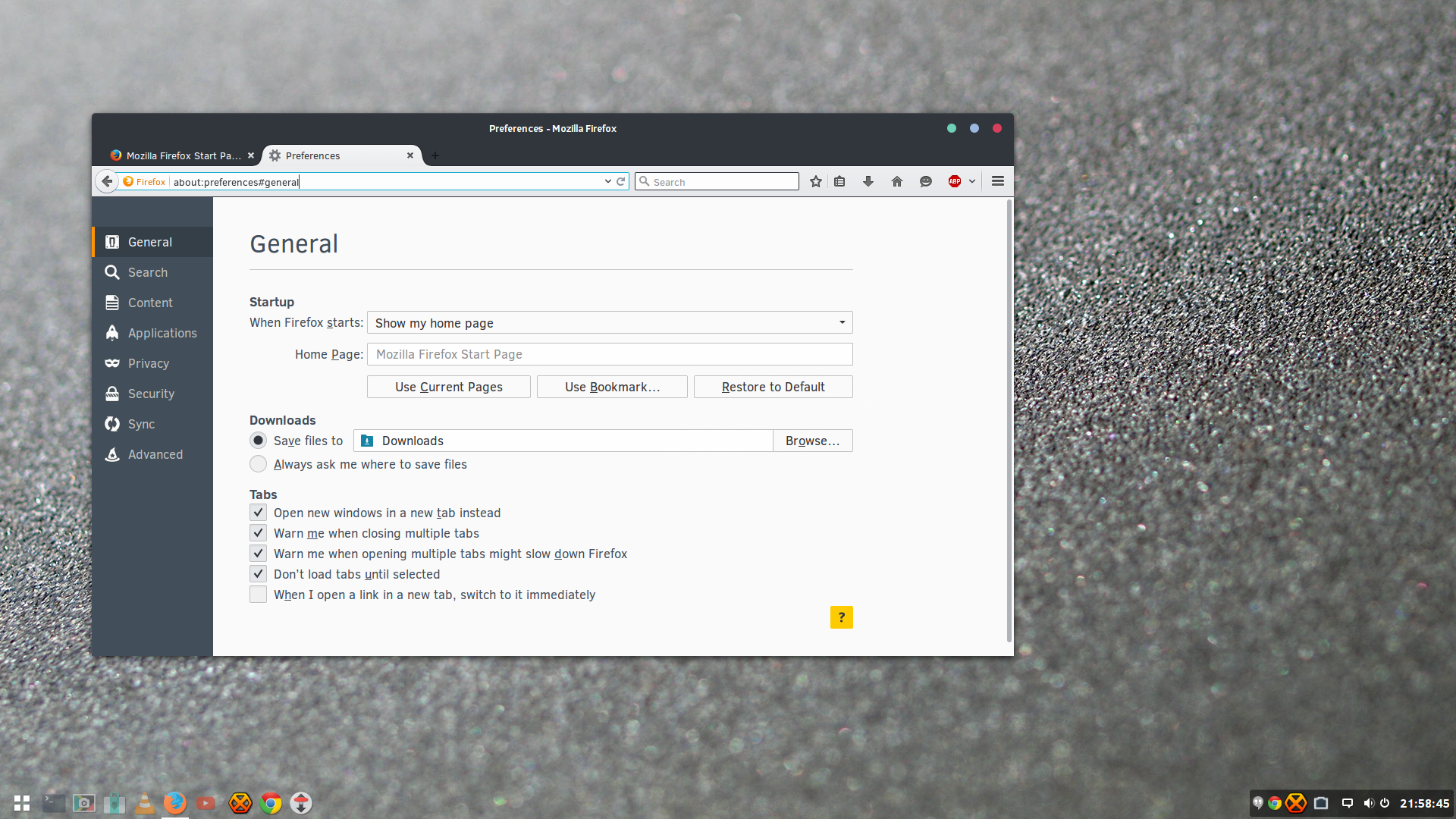Image resolution: width=1456 pixels, height=819 pixels.
Task: Uncheck Don't load tabs until selected
Action: [259, 574]
